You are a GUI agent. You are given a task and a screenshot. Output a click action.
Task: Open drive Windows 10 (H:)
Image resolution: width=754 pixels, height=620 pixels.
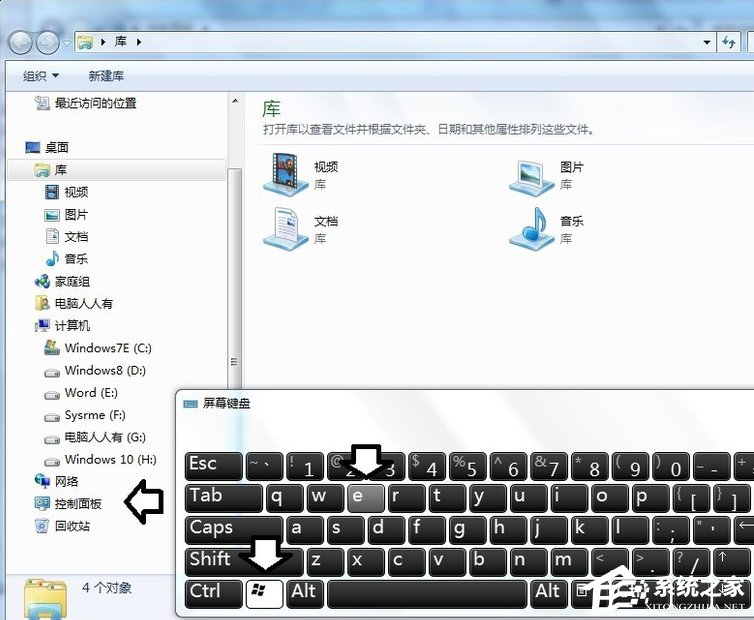pyautogui.click(x=101, y=459)
